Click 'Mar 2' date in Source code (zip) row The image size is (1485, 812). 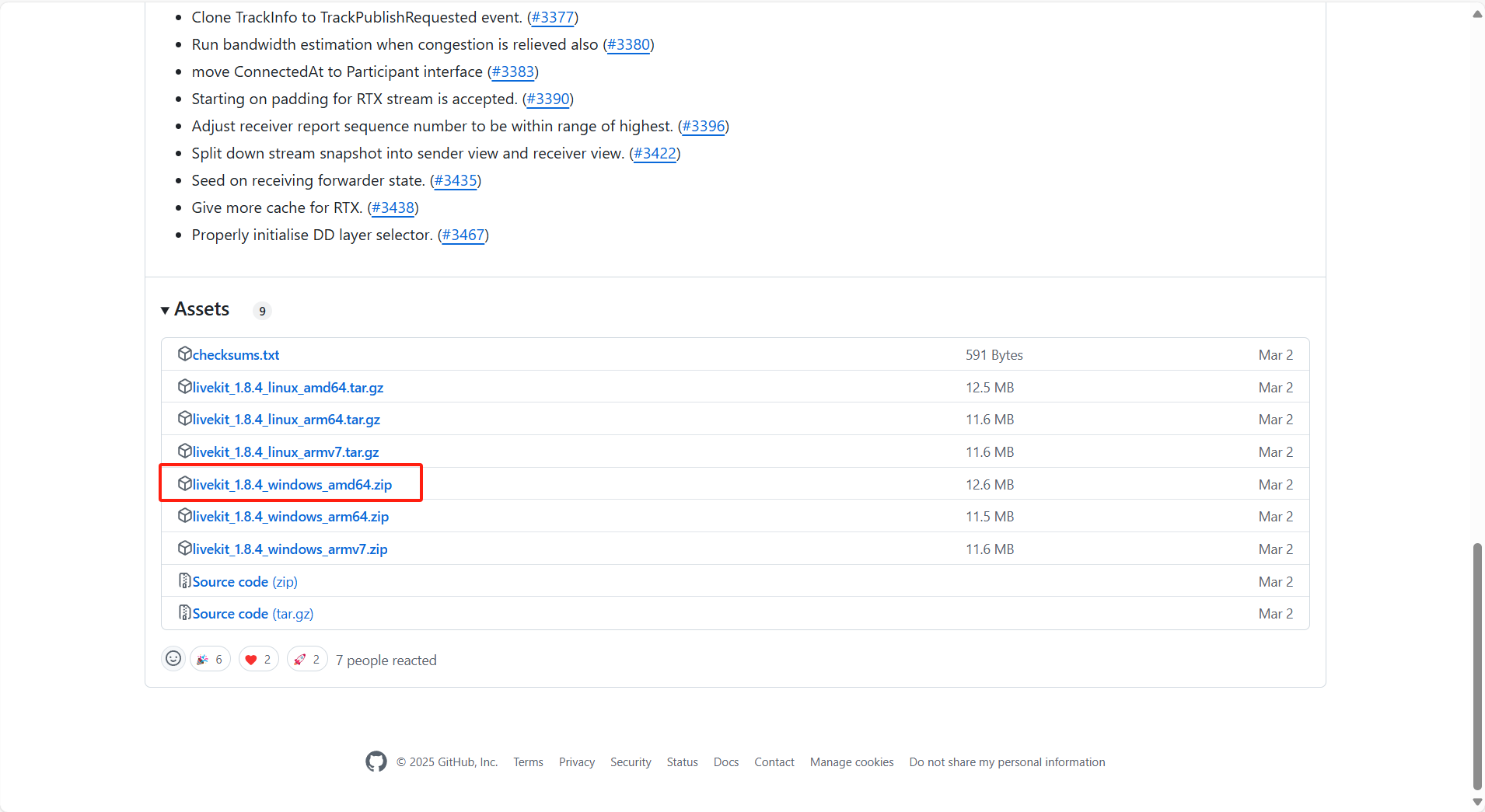click(x=1276, y=582)
